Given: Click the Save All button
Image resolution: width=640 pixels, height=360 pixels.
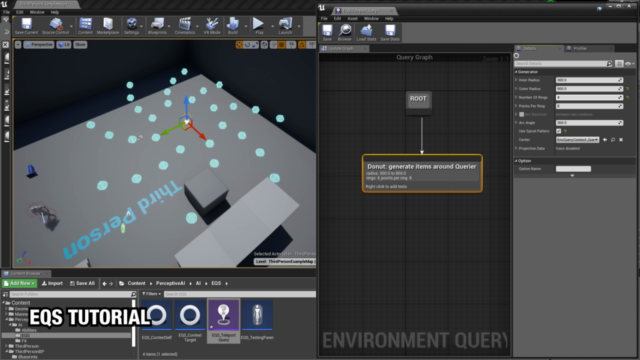Looking at the screenshot, I should tap(82, 283).
